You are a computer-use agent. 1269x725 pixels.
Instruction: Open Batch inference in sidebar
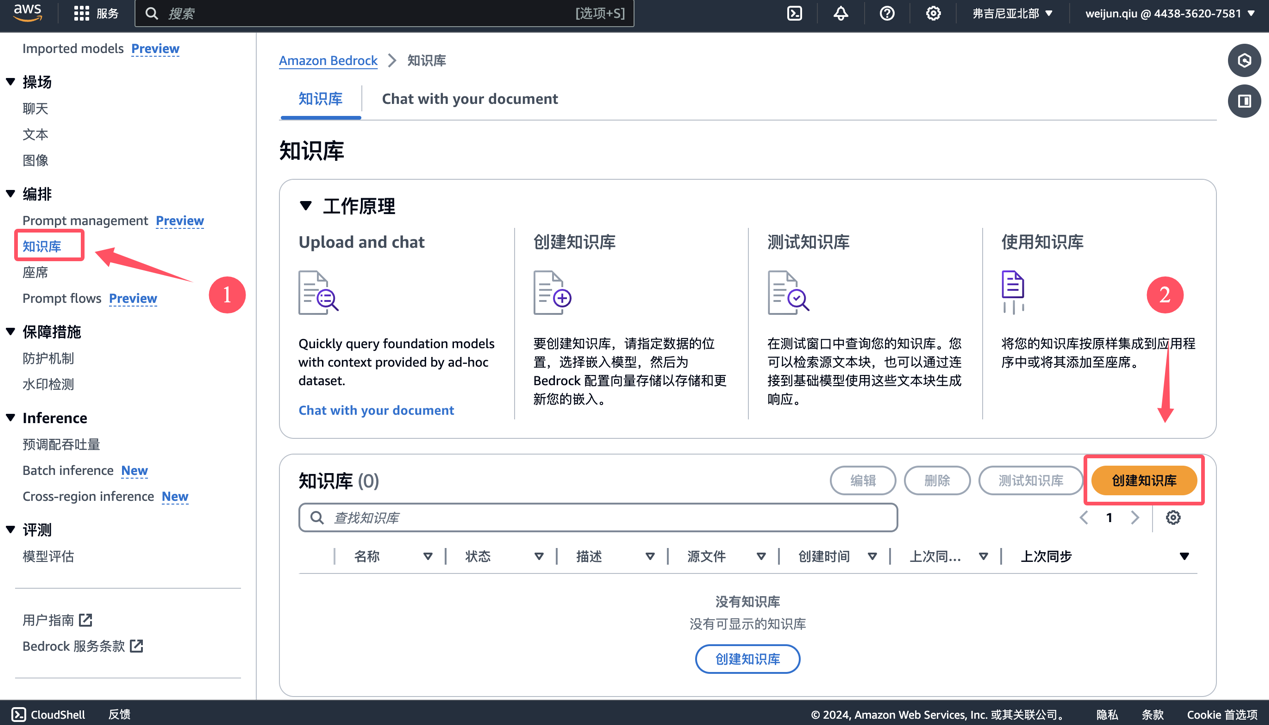68,470
